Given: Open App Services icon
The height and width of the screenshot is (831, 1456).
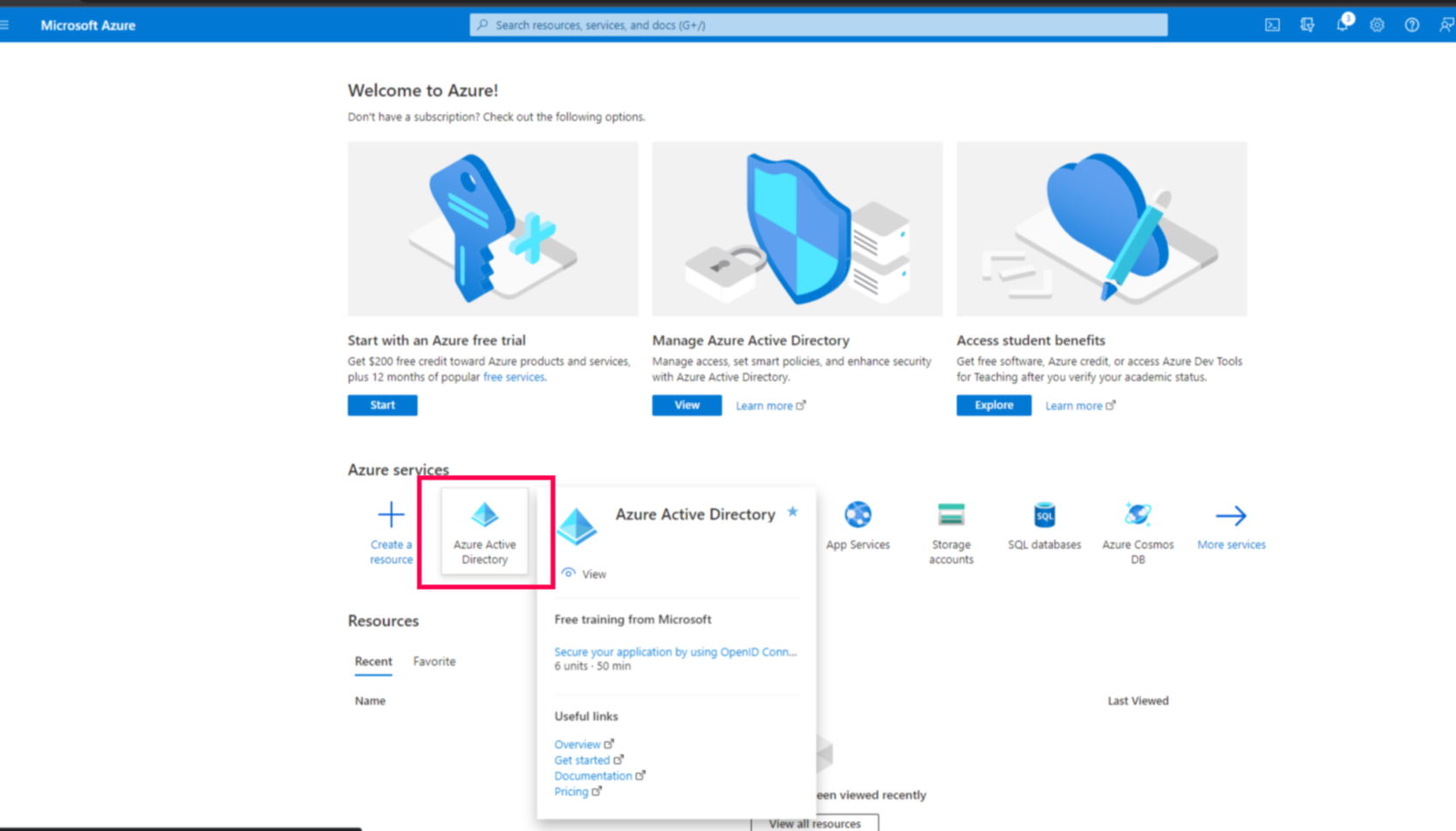Looking at the screenshot, I should point(858,515).
